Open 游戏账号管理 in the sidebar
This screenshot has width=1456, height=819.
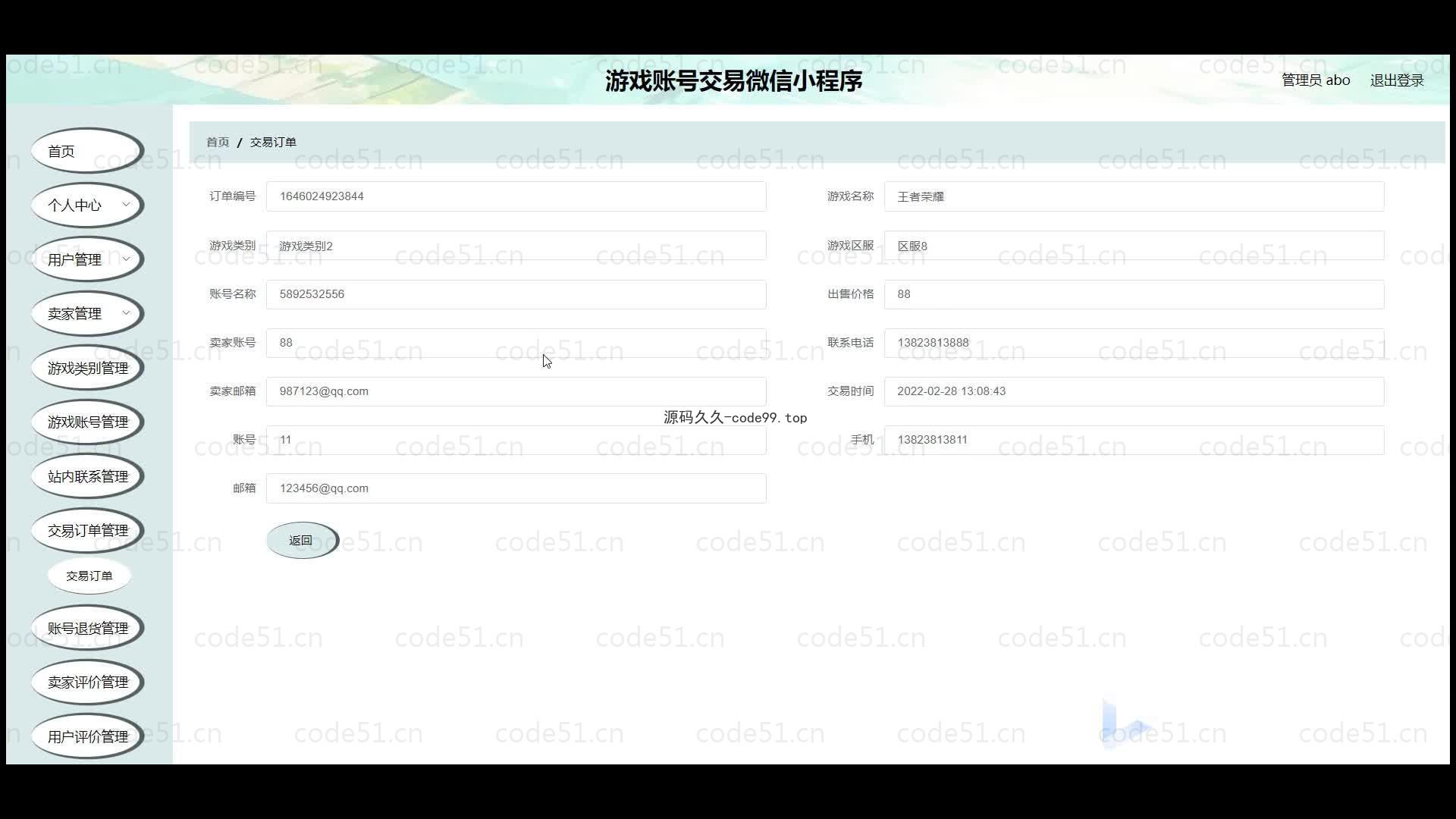click(x=87, y=422)
